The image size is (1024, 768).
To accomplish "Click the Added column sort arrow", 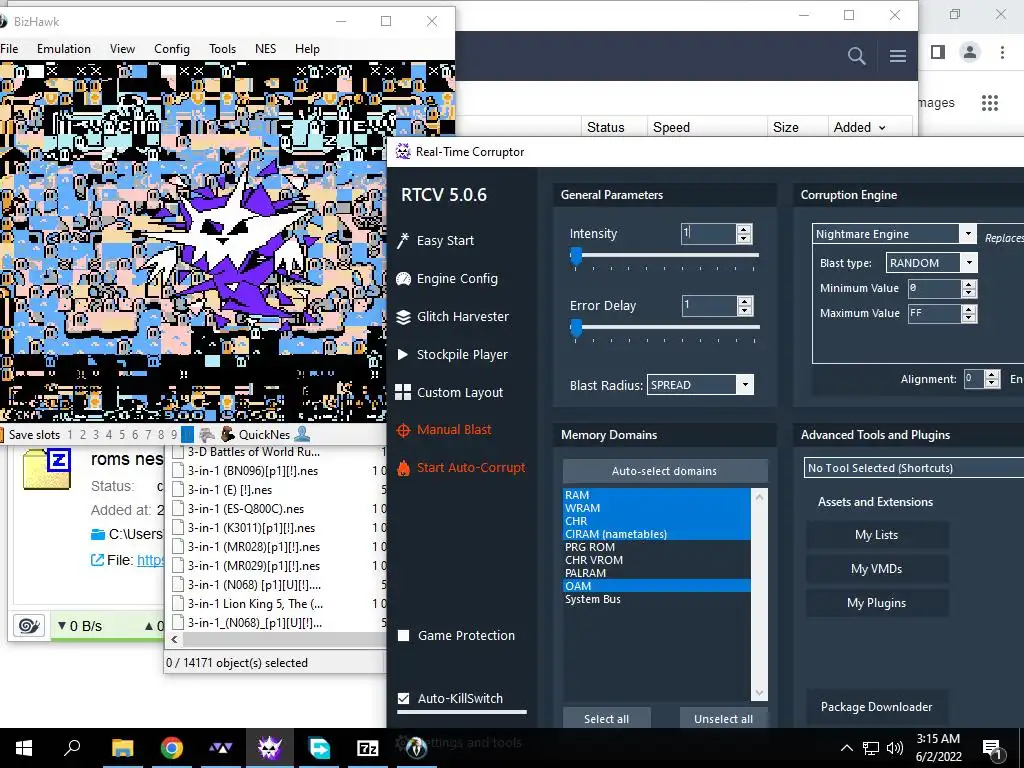I will (882, 128).
